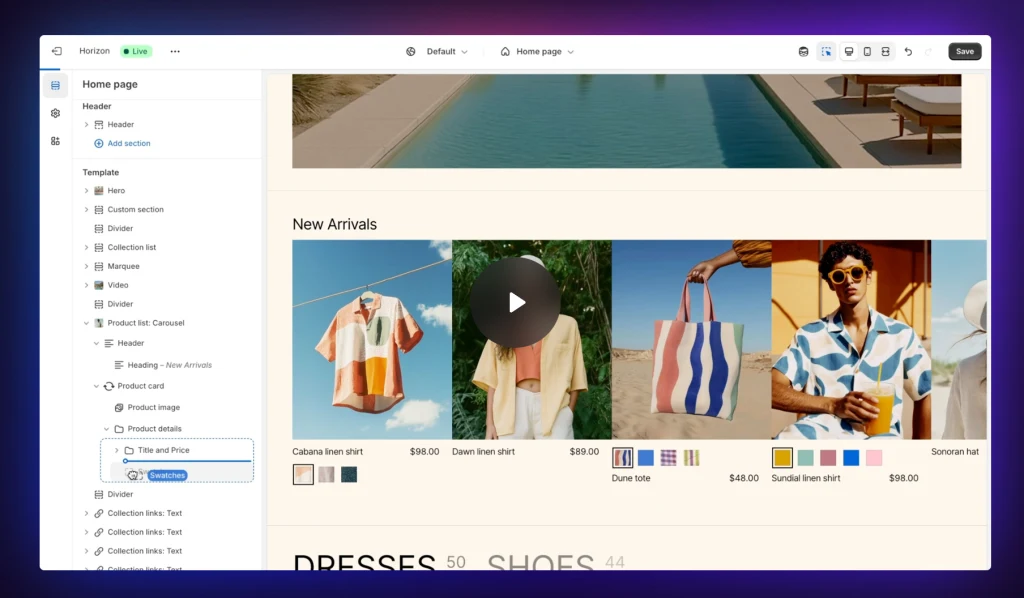Play the video on Dawn linen shirt

click(516, 302)
